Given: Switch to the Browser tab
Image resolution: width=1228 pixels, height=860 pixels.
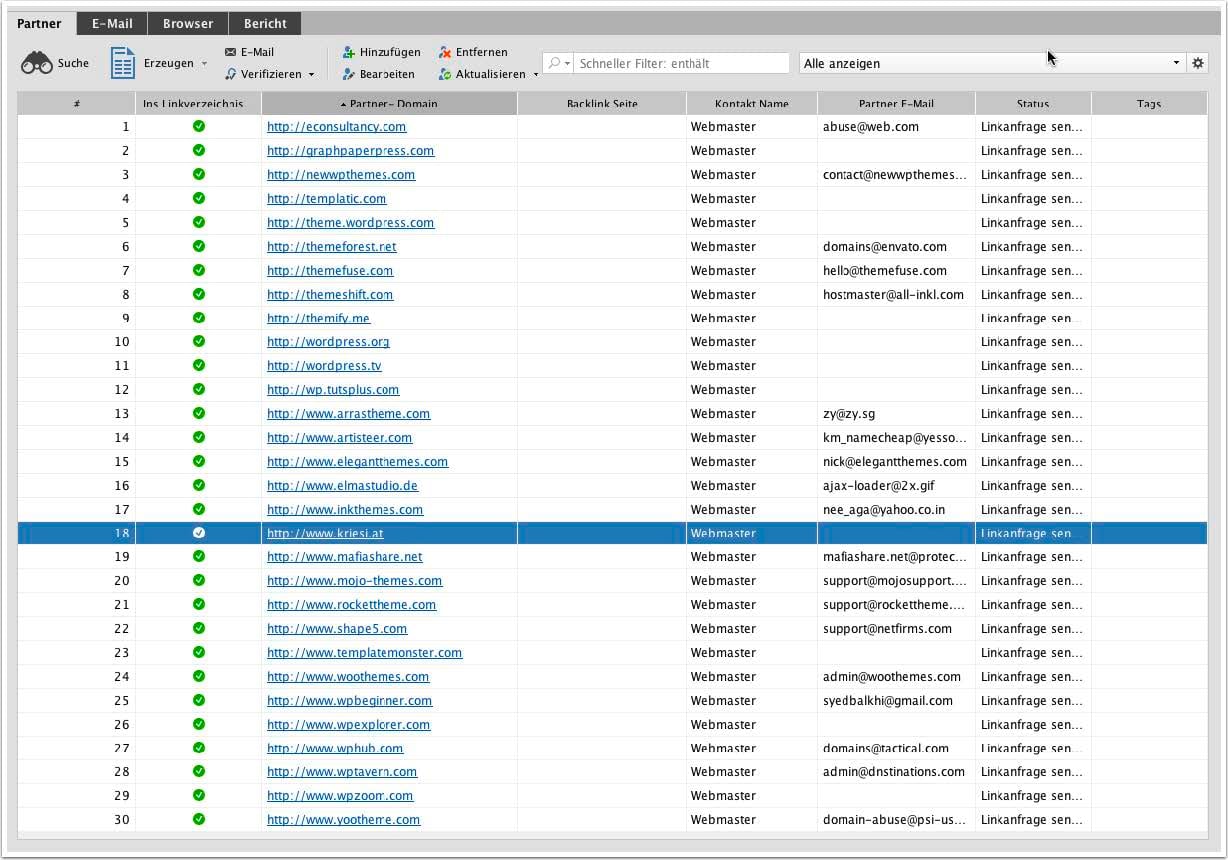Looking at the screenshot, I should tap(188, 23).
